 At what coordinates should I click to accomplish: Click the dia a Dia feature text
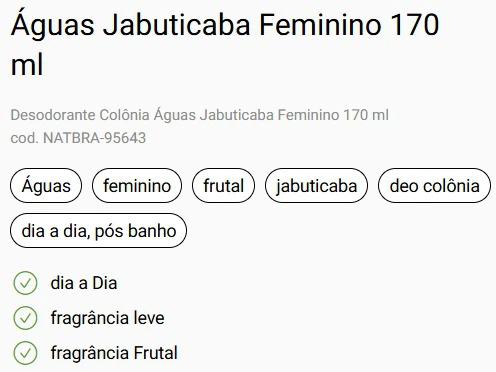(x=84, y=283)
